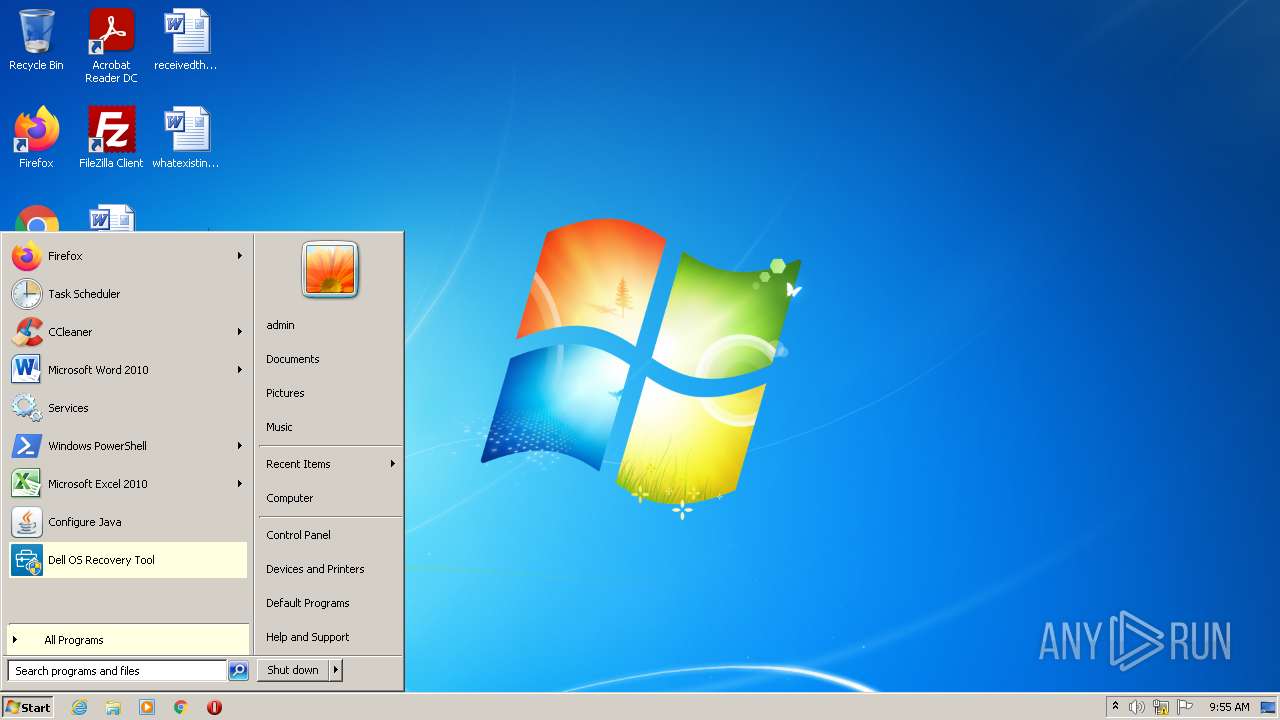Viewport: 1280px width, 720px height.
Task: Open the volume speaker tray icon
Action: 1137,707
